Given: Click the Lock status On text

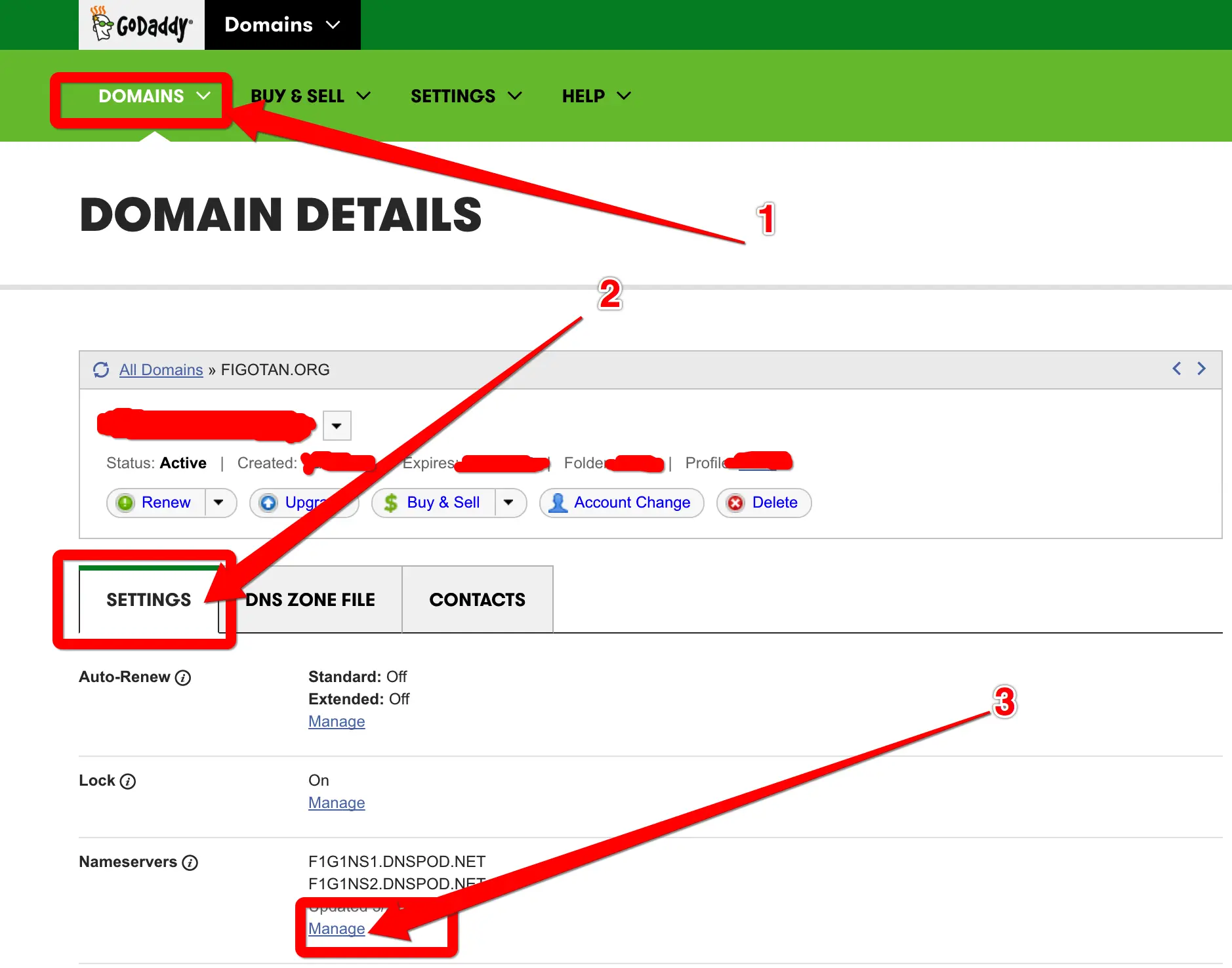Looking at the screenshot, I should click(319, 780).
